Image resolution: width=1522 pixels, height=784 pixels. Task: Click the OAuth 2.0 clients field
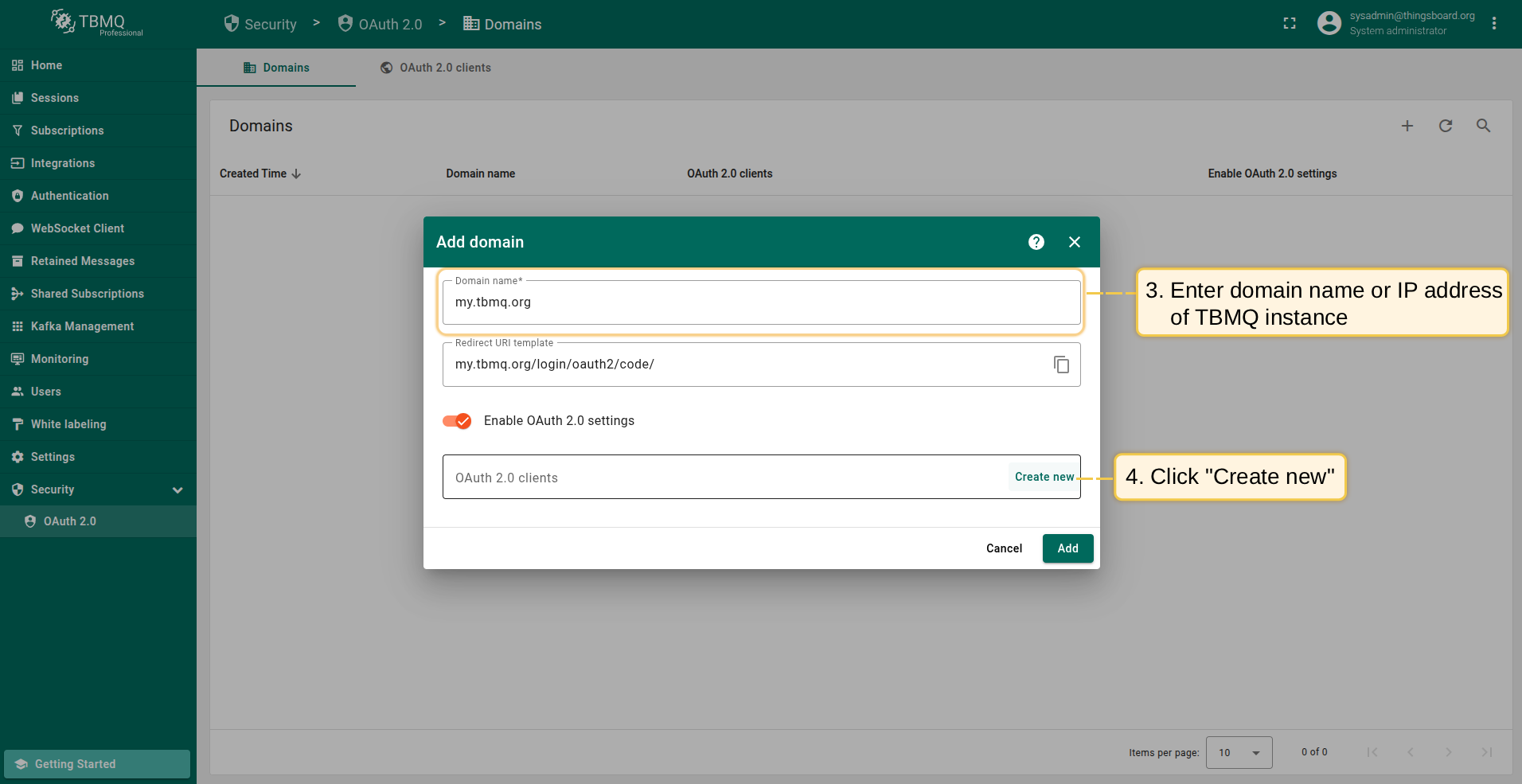716,478
